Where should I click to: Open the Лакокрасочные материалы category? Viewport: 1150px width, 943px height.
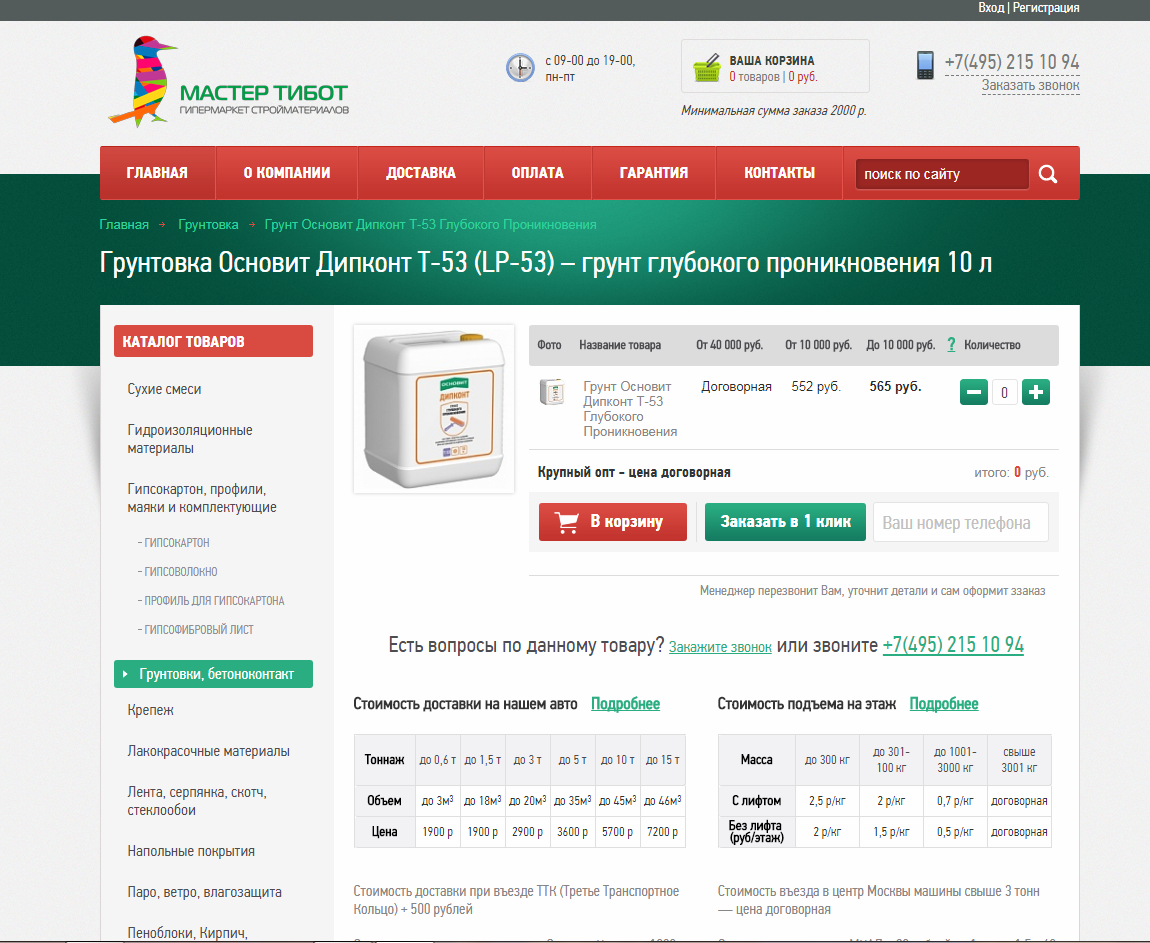[x=208, y=752]
